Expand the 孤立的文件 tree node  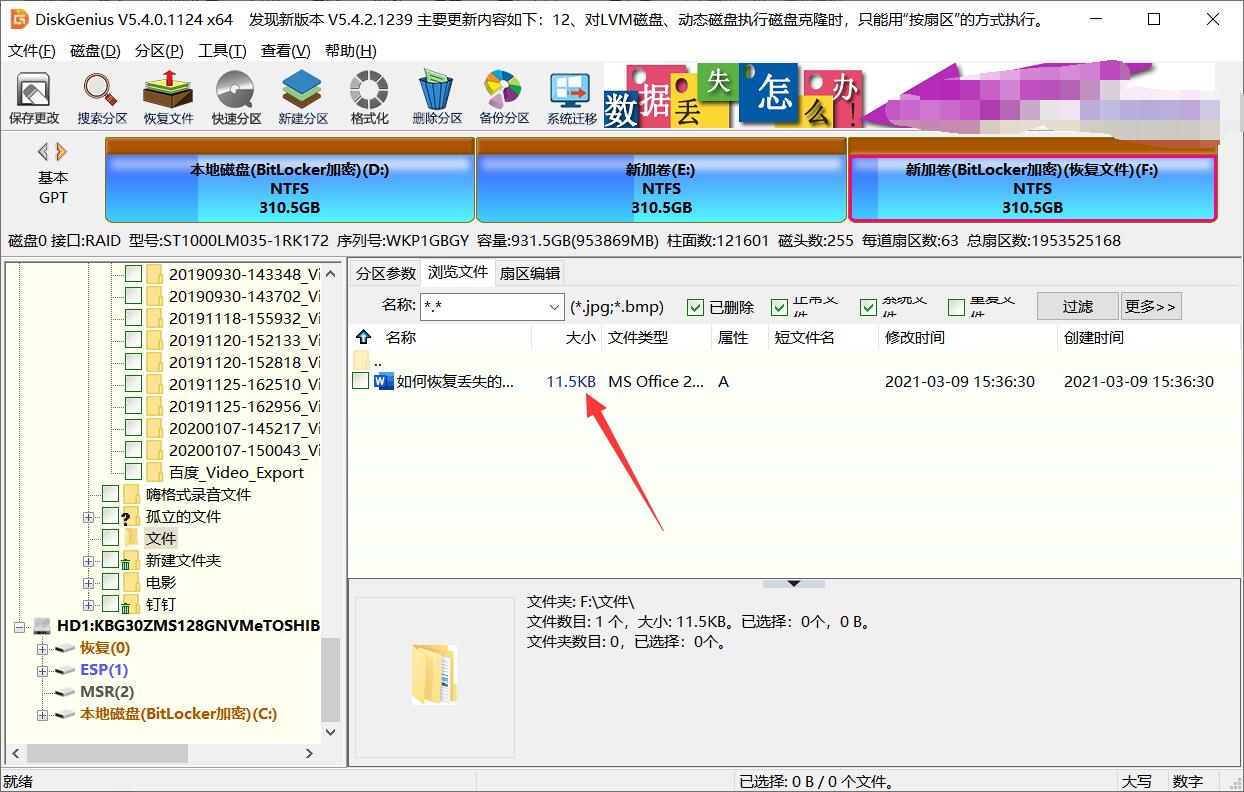[x=89, y=517]
